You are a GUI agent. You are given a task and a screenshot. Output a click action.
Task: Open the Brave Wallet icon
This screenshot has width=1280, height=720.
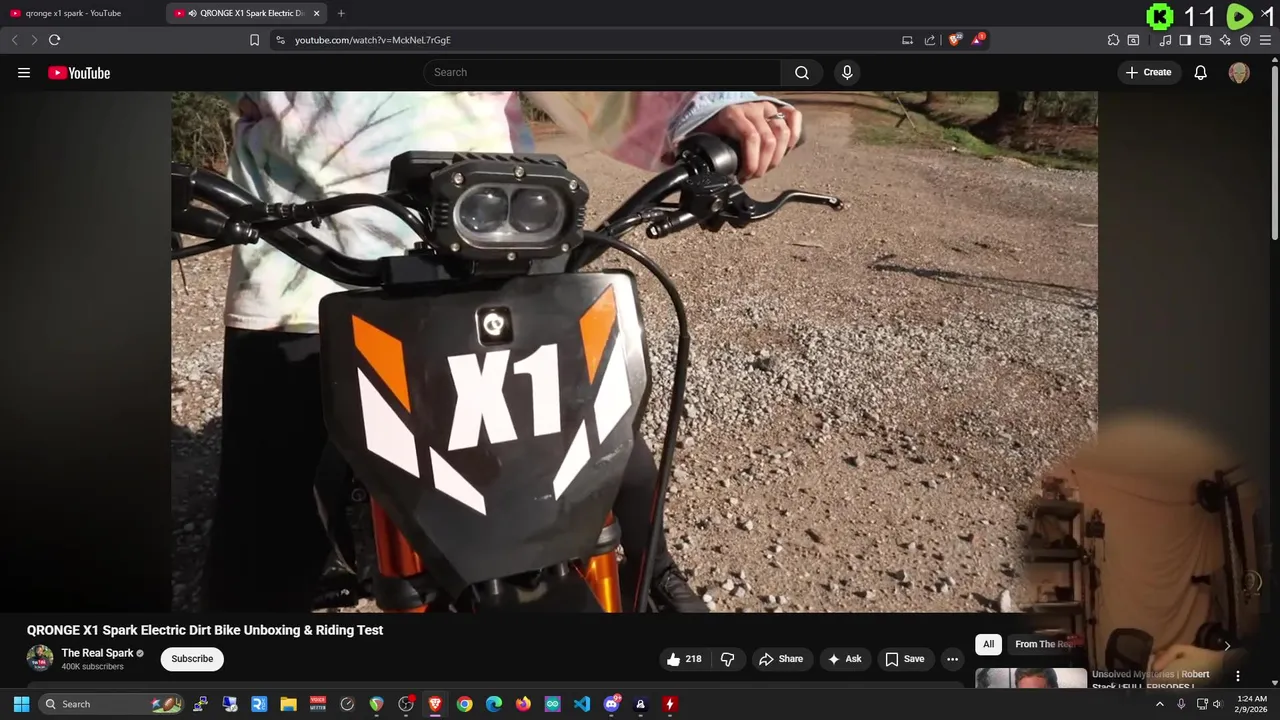pyautogui.click(x=1205, y=40)
